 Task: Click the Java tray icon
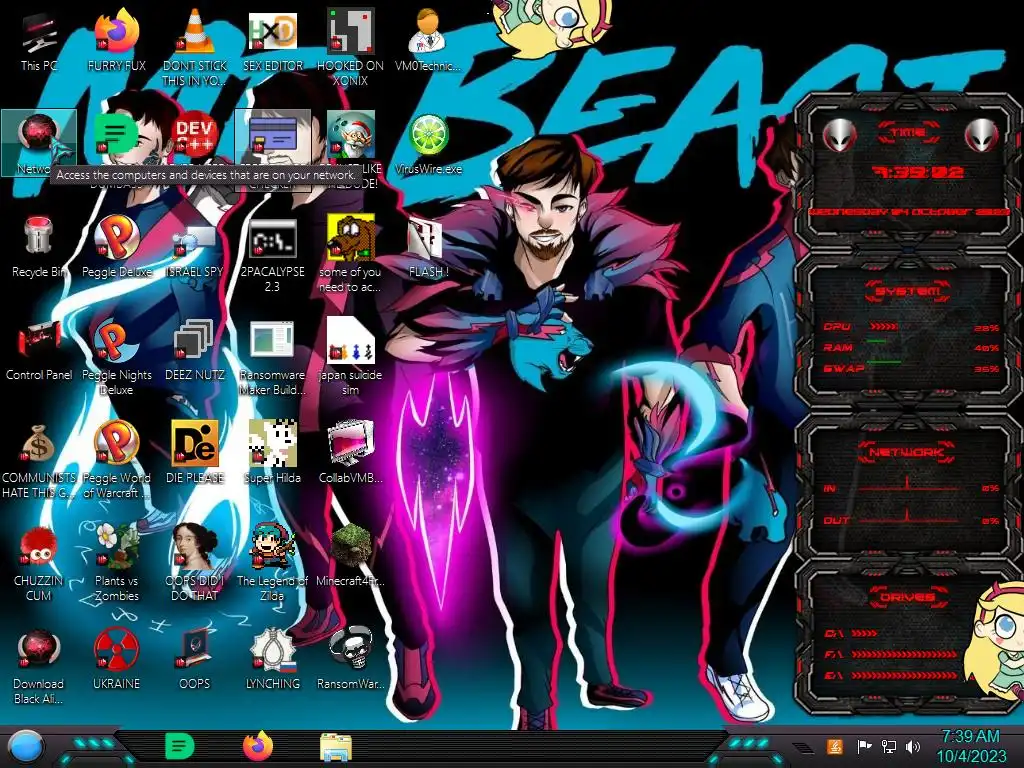(834, 746)
